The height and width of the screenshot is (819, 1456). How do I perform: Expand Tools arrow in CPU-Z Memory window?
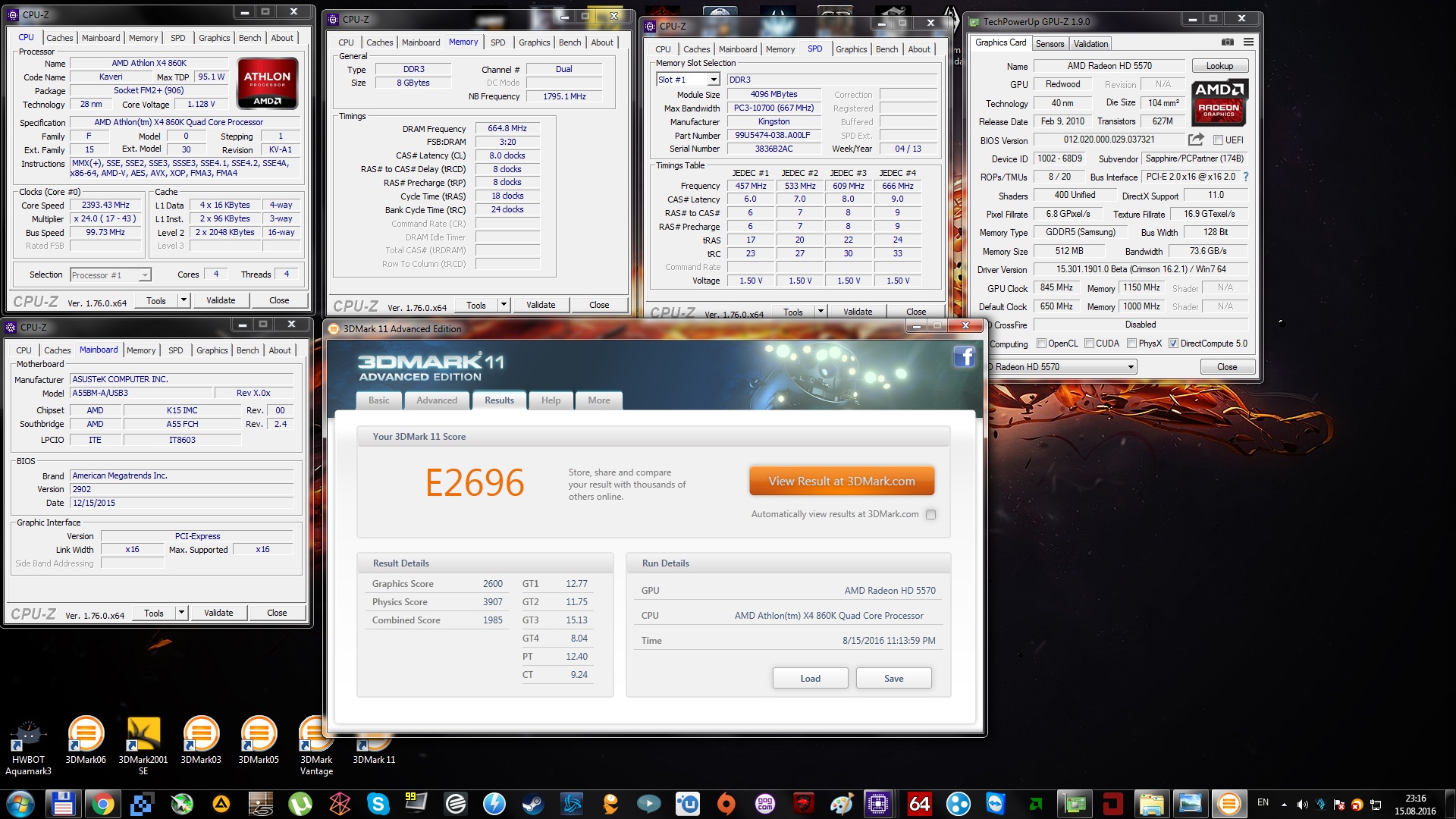click(x=503, y=305)
